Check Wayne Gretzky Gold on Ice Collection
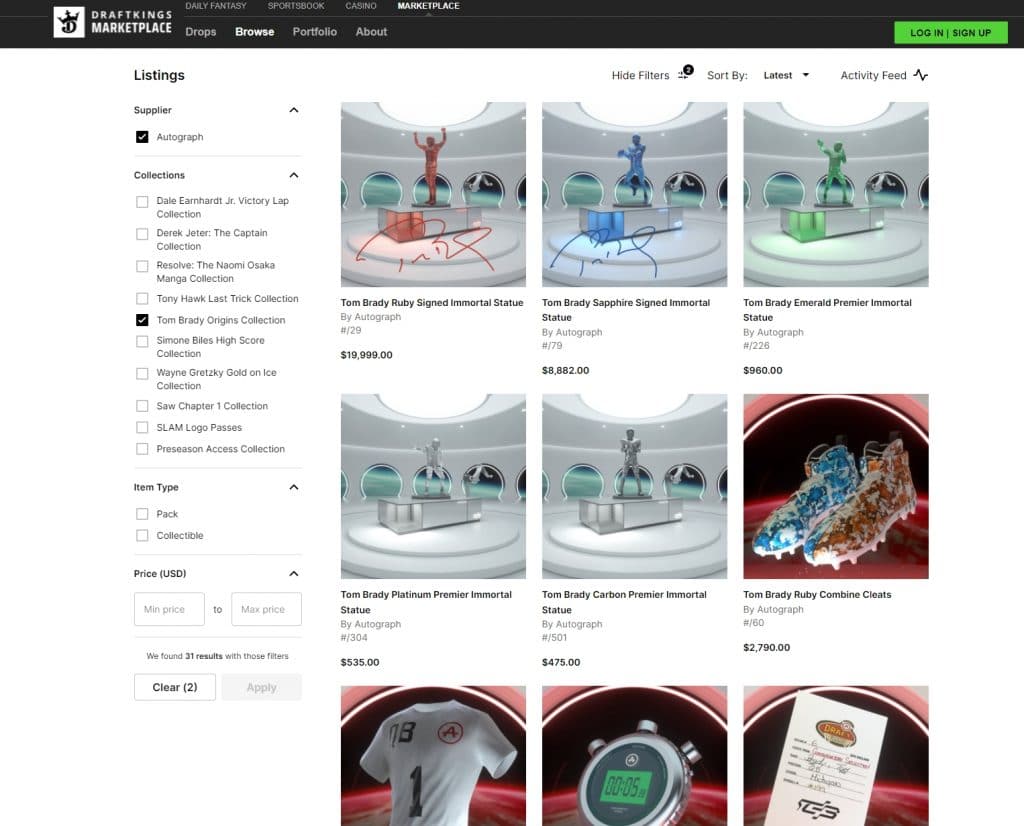The width and height of the screenshot is (1024, 826). (x=142, y=373)
